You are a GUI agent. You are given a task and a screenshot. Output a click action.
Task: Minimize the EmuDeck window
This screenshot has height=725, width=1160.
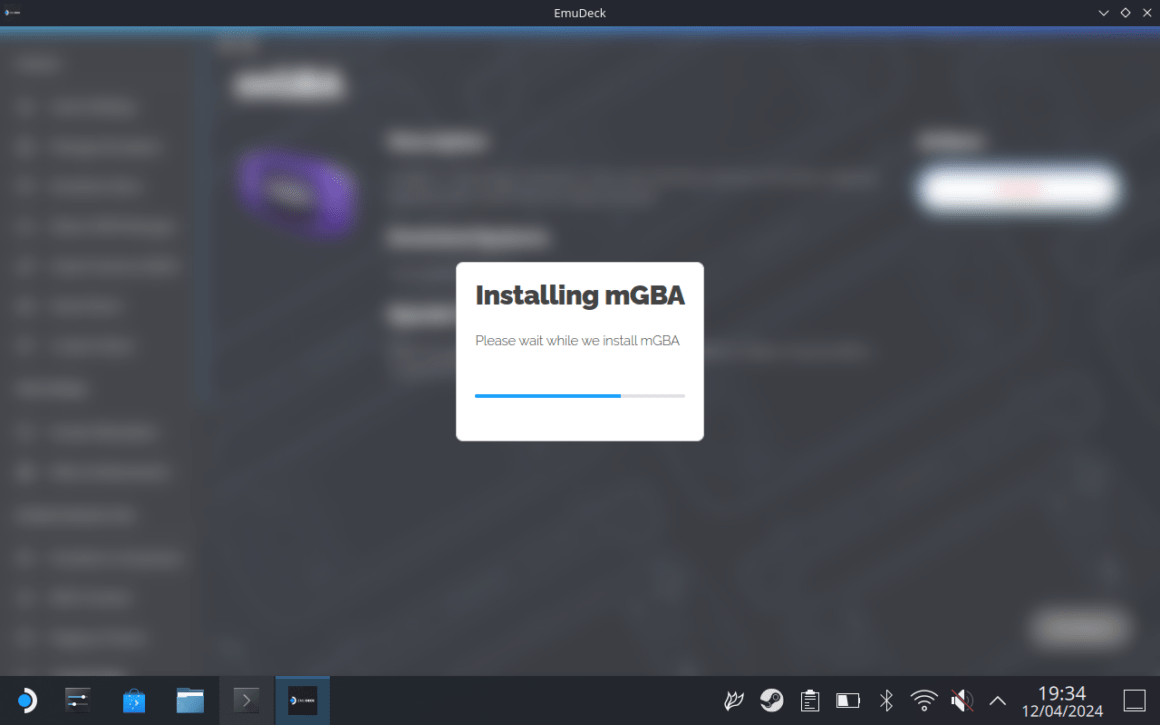tap(1103, 13)
